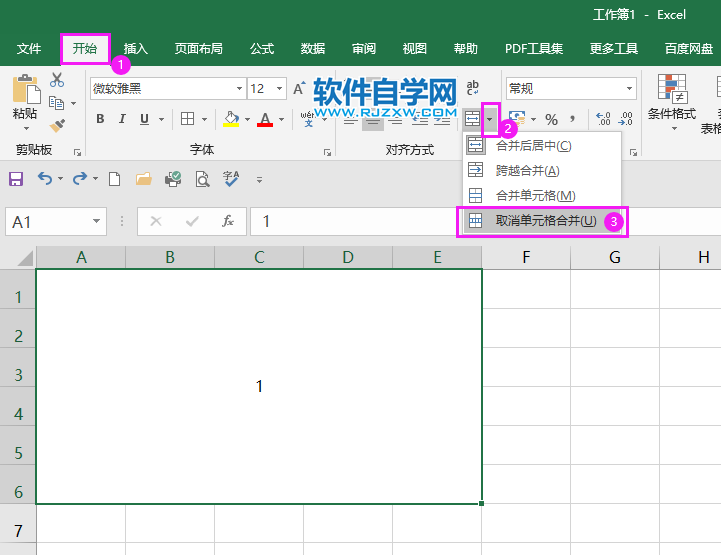Expand the underline style arrow
This screenshot has width=721, height=555.
(x=161, y=120)
